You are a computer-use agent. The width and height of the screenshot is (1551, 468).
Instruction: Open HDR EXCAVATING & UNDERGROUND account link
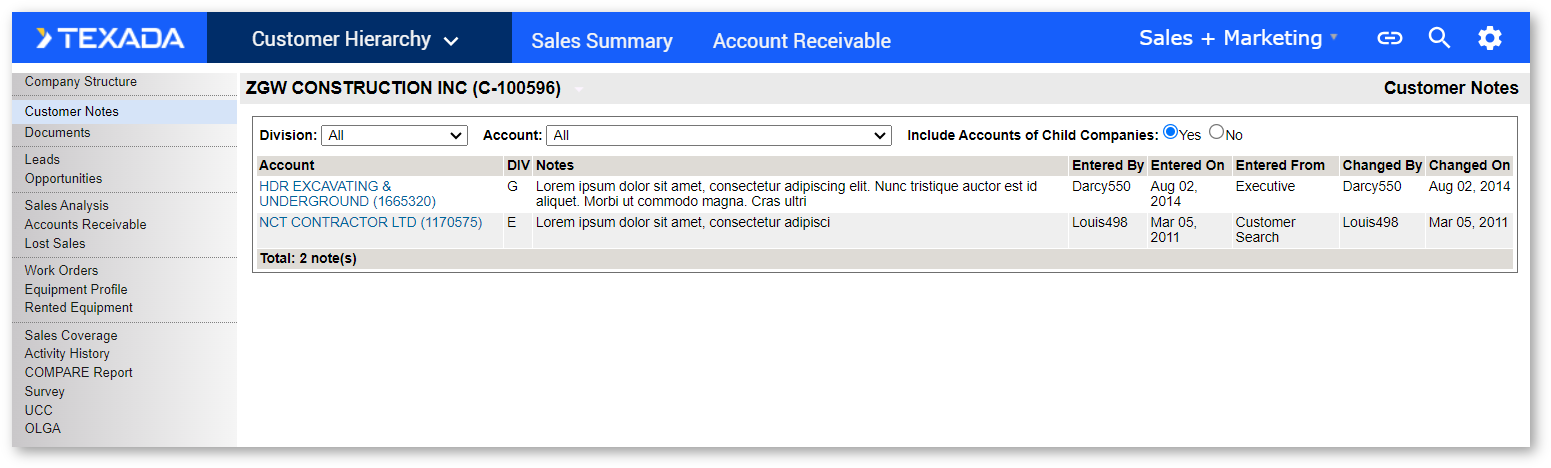click(347, 194)
